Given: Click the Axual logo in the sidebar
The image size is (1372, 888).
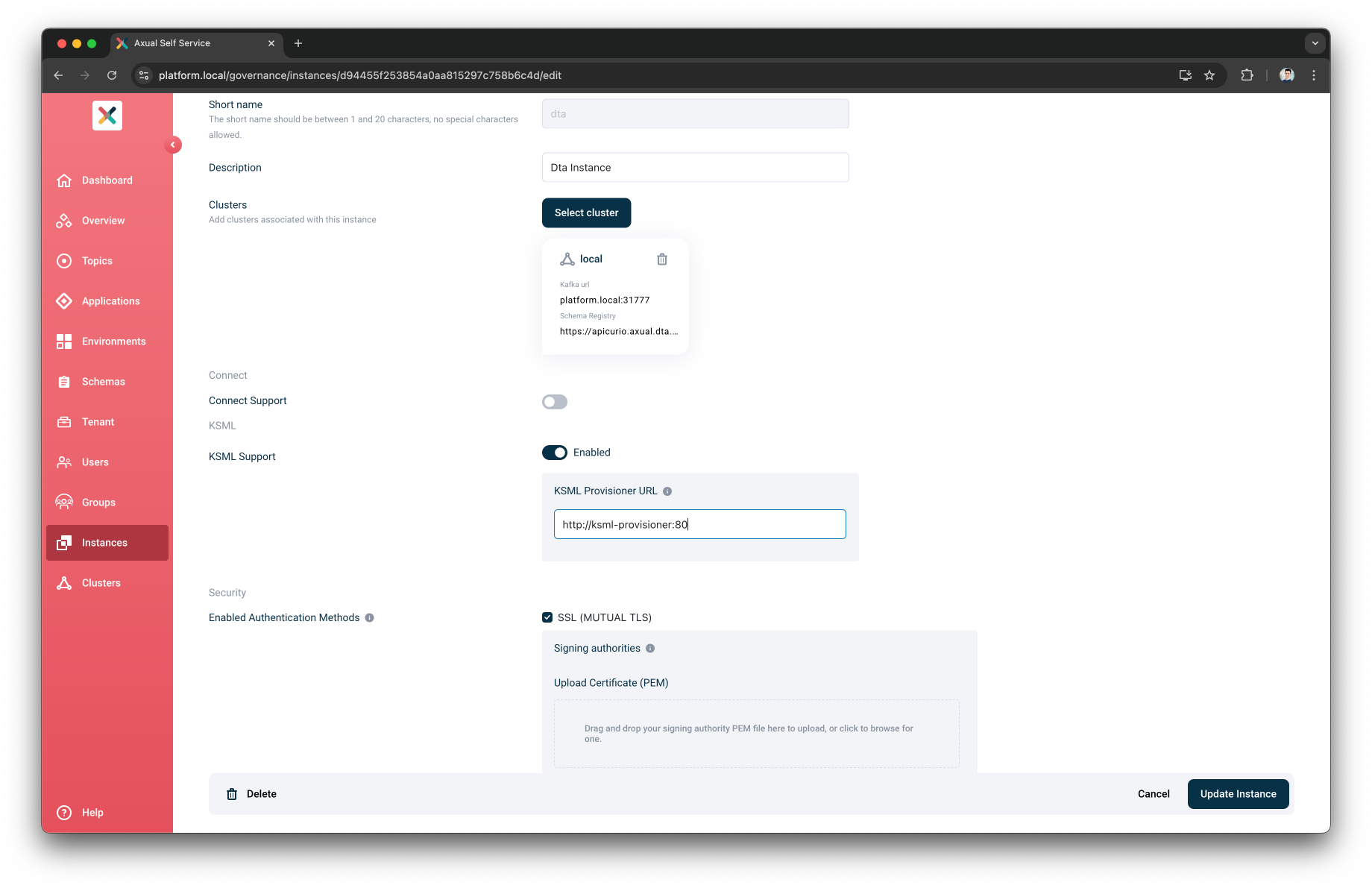Looking at the screenshot, I should (x=107, y=116).
